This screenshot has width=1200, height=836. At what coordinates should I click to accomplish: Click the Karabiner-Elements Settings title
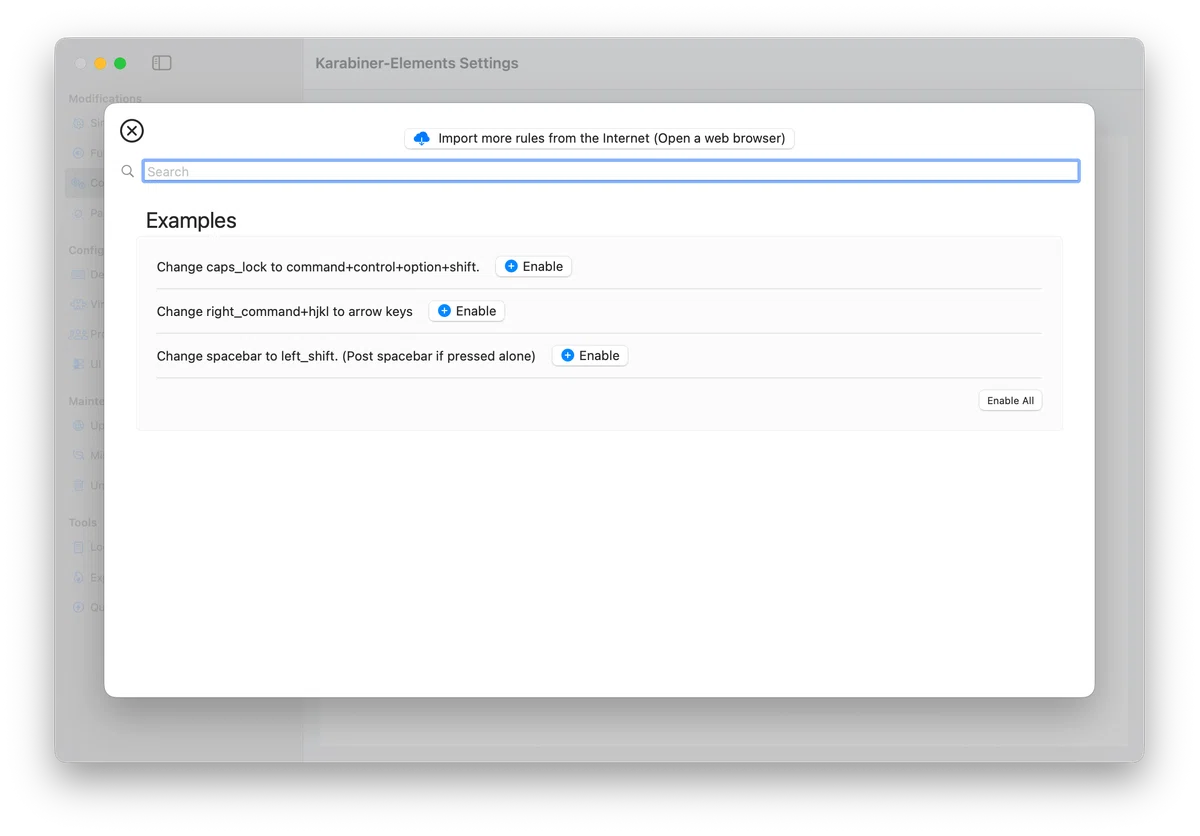pos(417,63)
